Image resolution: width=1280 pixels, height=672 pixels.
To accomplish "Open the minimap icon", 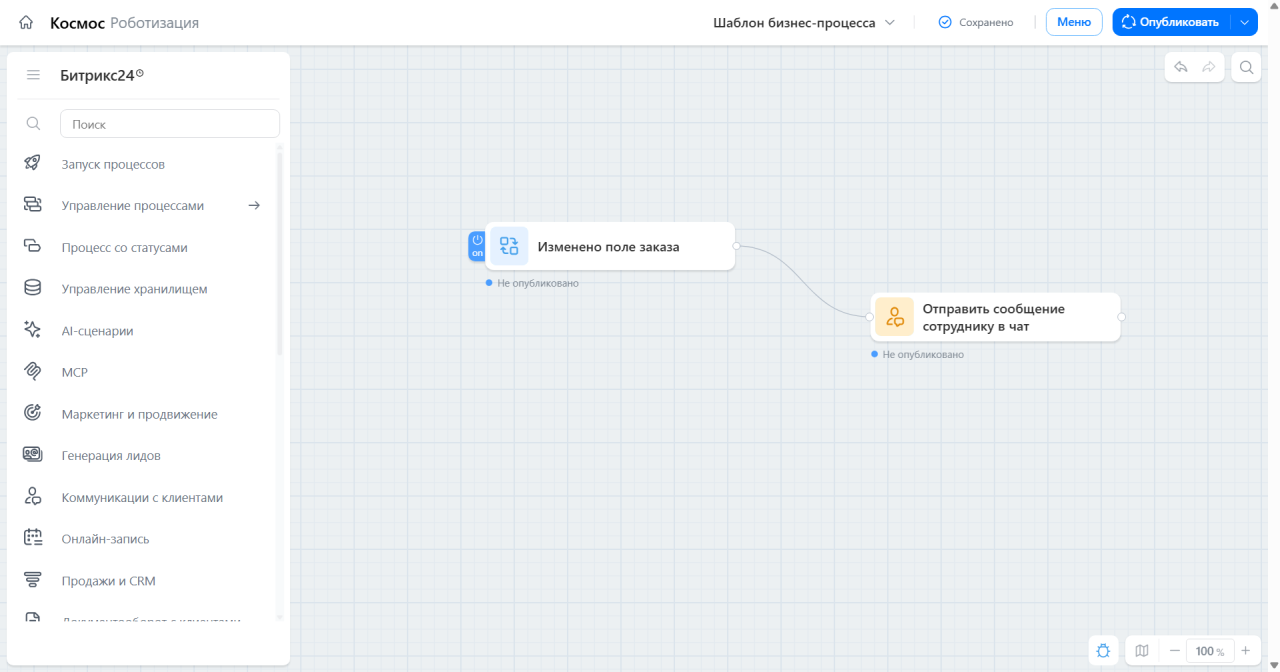I will (1142, 651).
